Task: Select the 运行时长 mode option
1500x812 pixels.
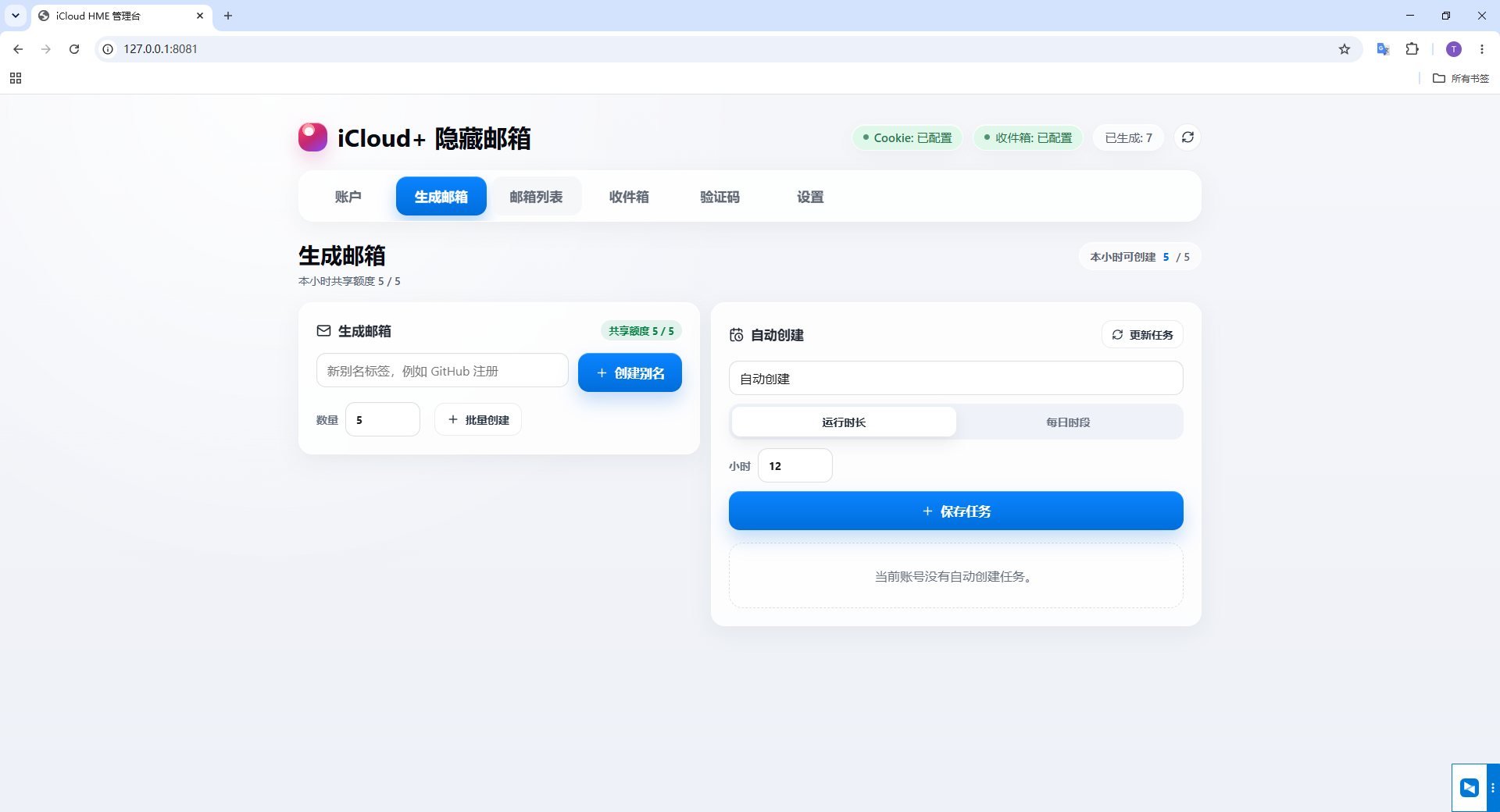Action: click(844, 422)
